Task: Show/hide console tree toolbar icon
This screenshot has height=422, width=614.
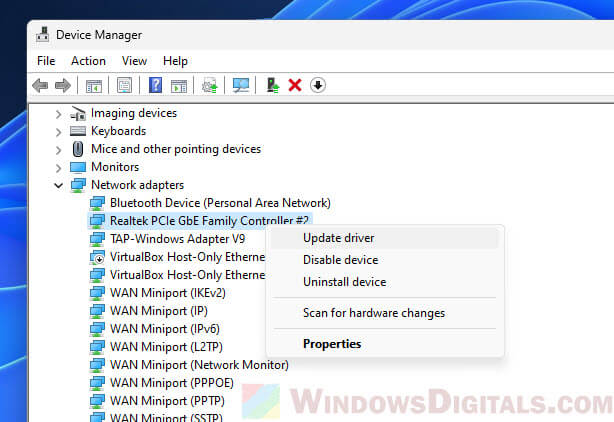Action: coord(94,85)
